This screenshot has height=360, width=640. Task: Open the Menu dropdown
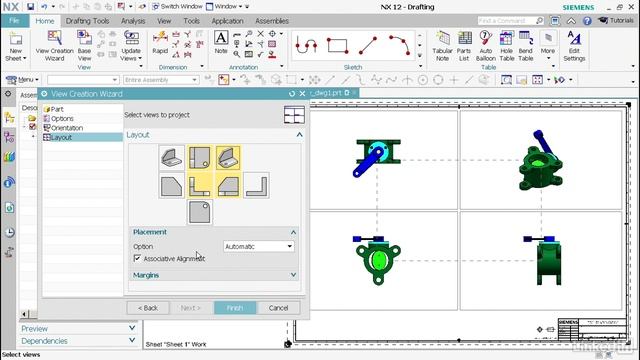23,80
